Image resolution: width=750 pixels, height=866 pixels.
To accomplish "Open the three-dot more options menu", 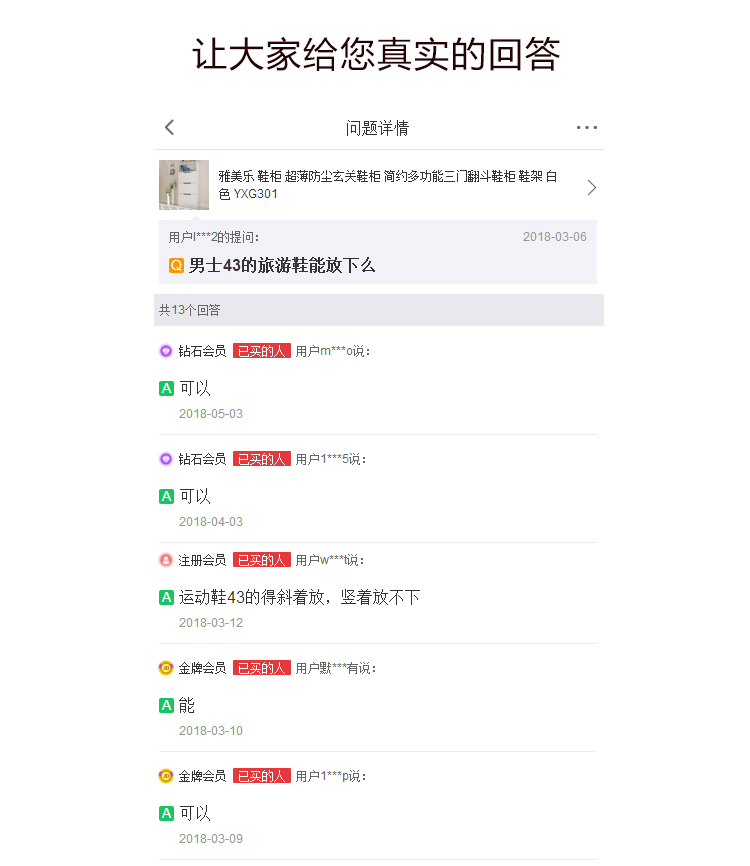I will [x=587, y=128].
